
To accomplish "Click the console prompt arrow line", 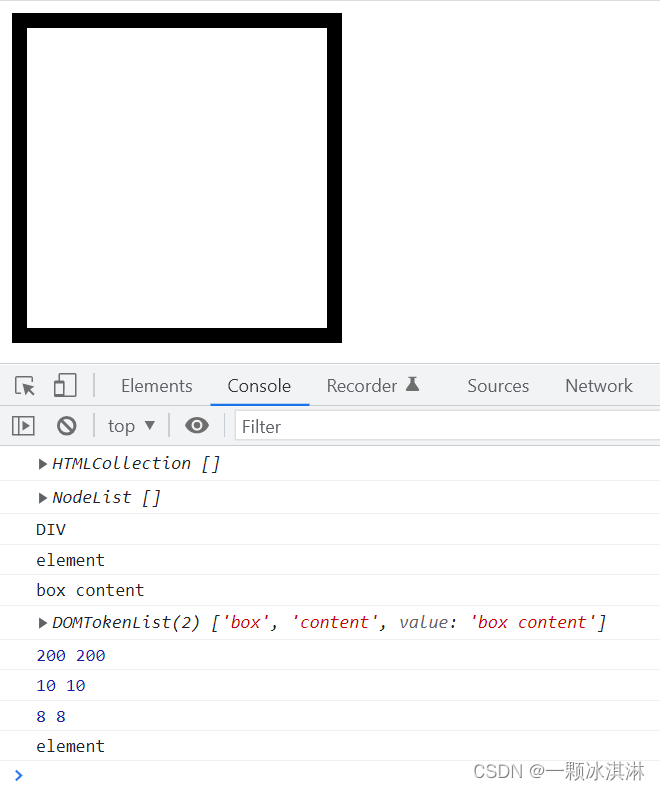I will (330, 775).
